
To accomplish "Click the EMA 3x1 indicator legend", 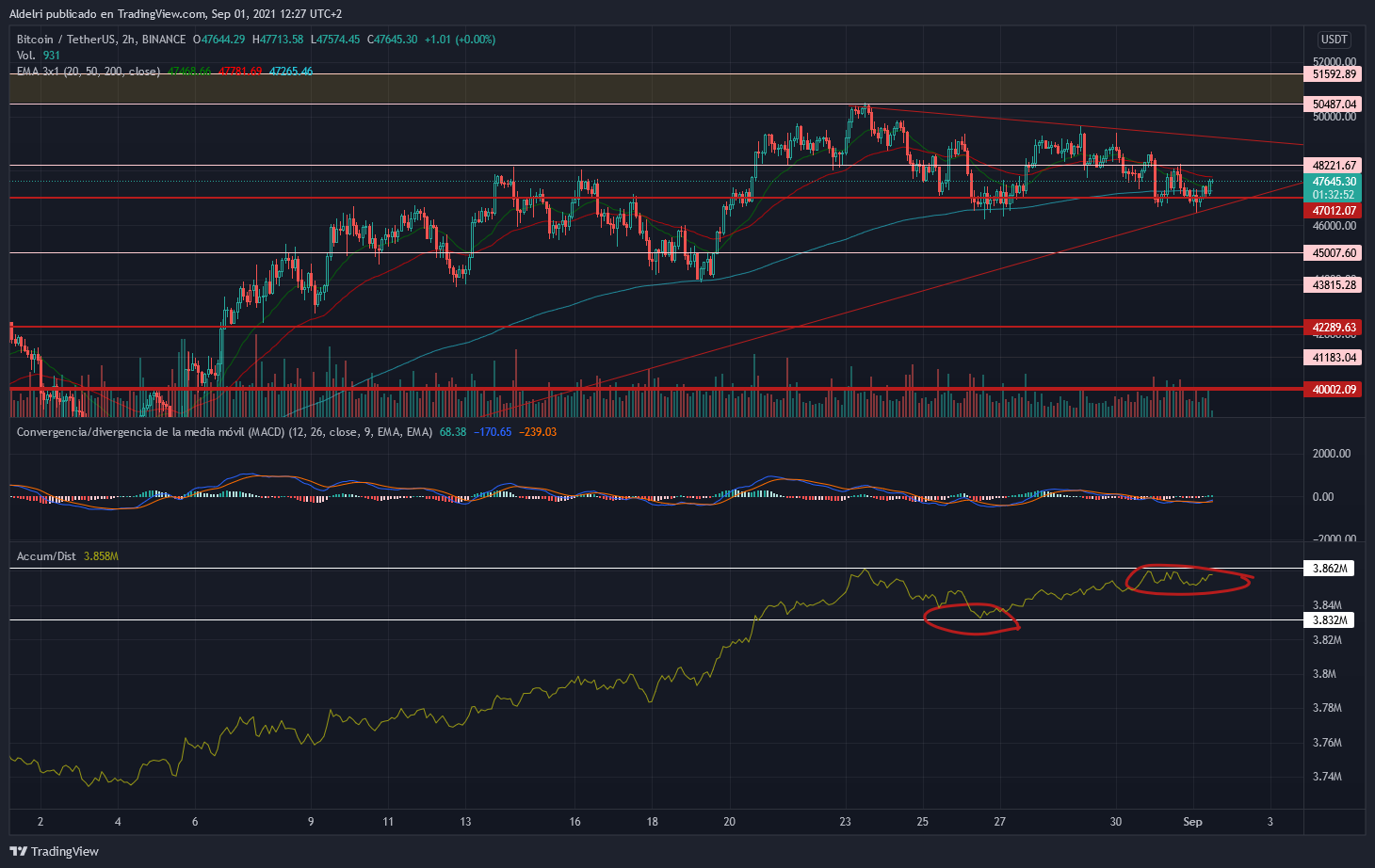I will pos(89,72).
